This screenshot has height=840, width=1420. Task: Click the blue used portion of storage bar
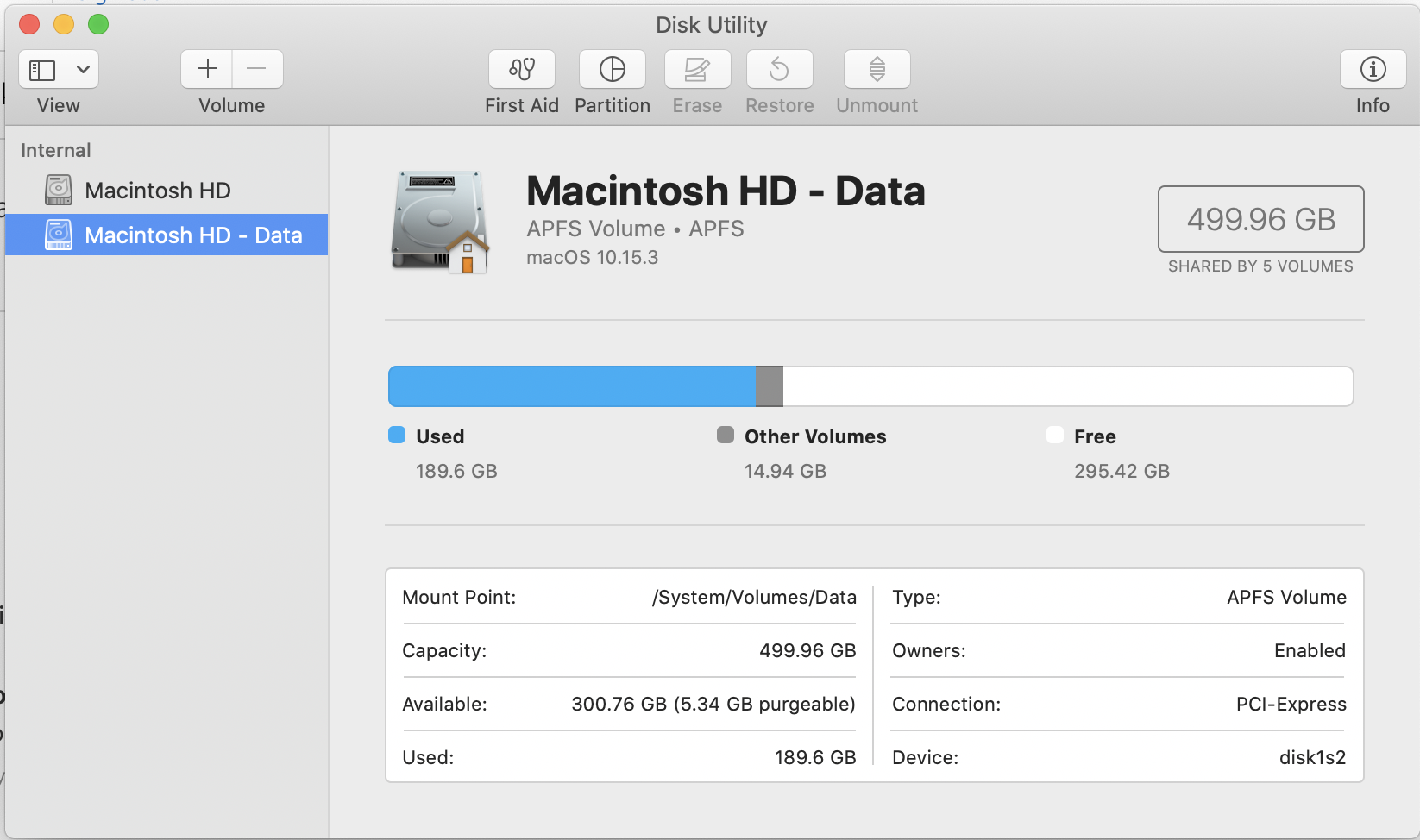(x=572, y=386)
